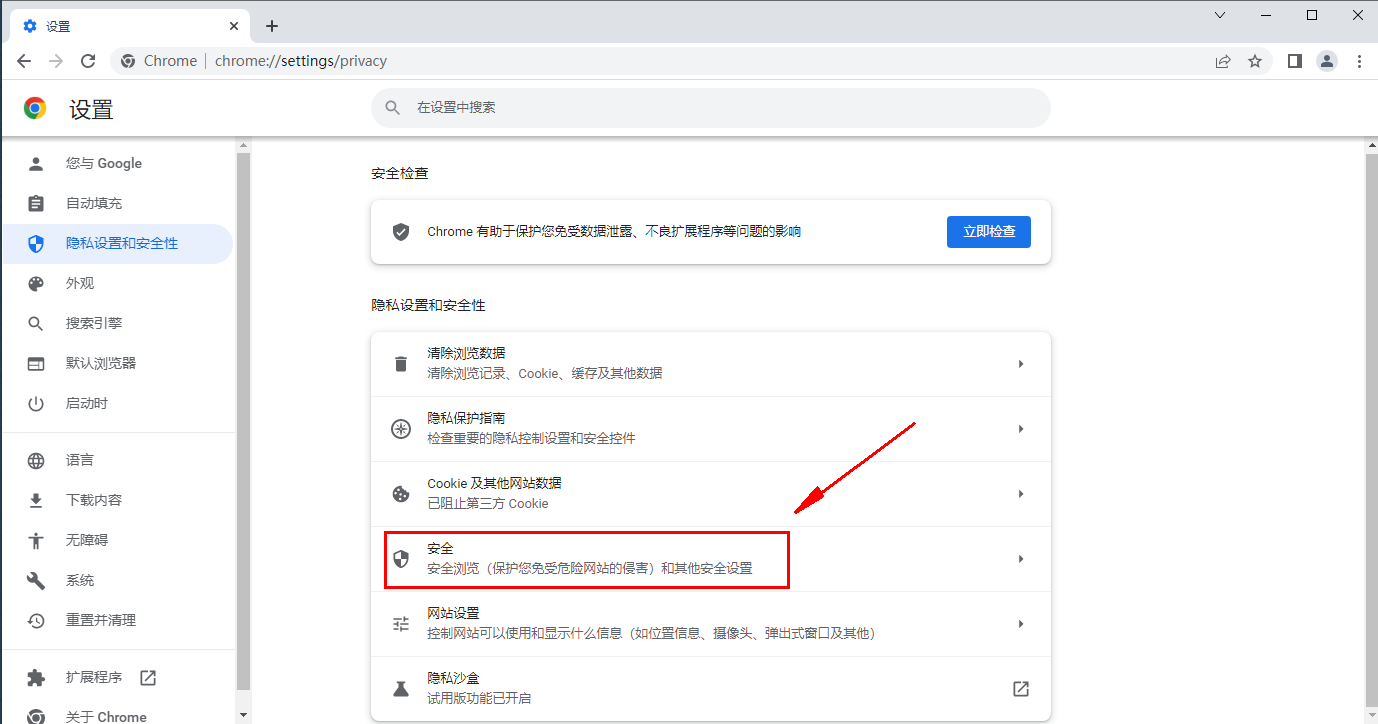Open the side panel icon
This screenshot has height=724, width=1378.
[1295, 61]
